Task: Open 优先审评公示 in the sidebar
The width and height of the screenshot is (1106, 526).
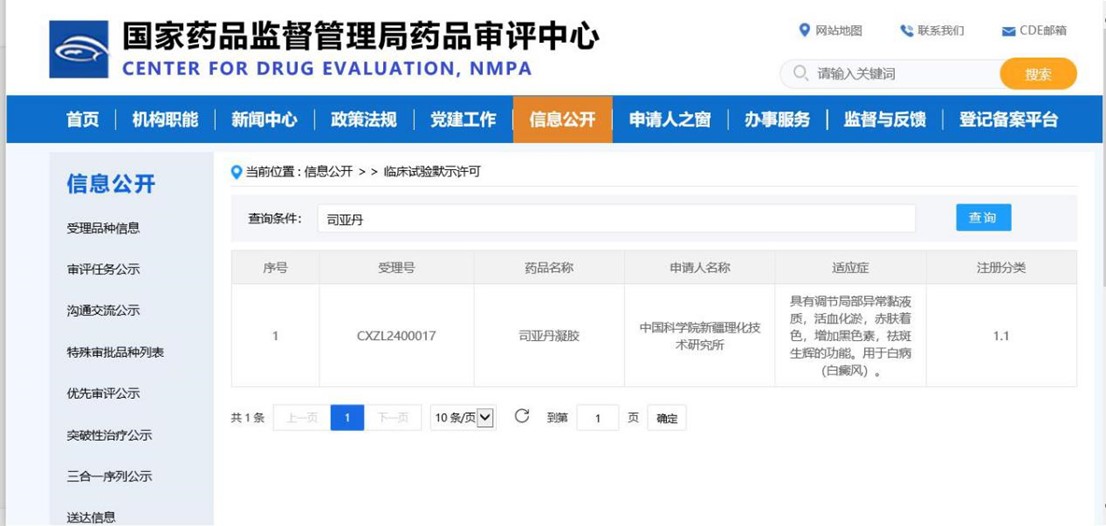Action: (103, 393)
